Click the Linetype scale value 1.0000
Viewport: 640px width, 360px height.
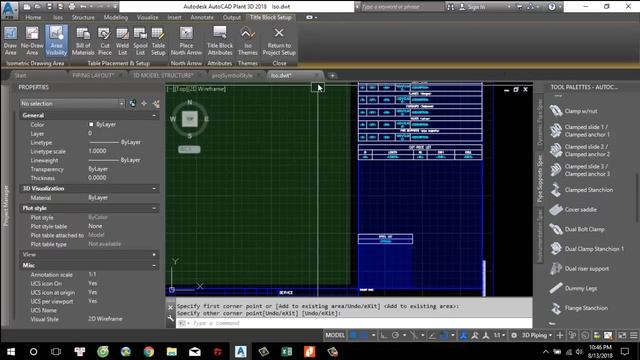pos(98,151)
